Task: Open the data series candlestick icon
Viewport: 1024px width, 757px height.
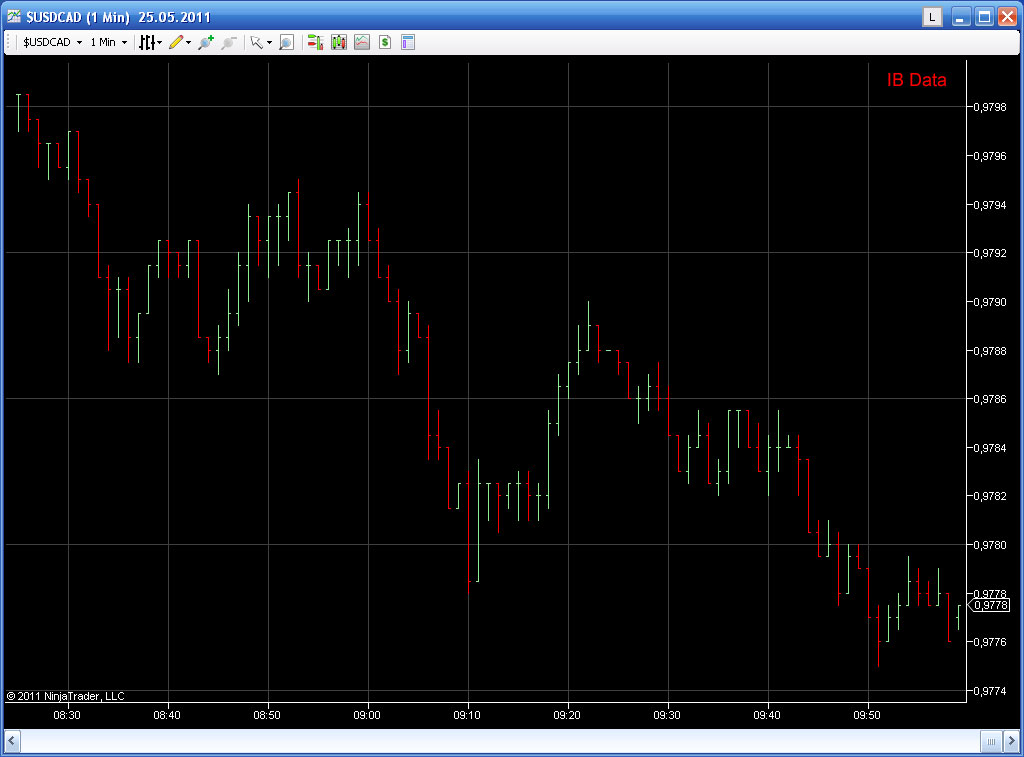Action: (338, 42)
